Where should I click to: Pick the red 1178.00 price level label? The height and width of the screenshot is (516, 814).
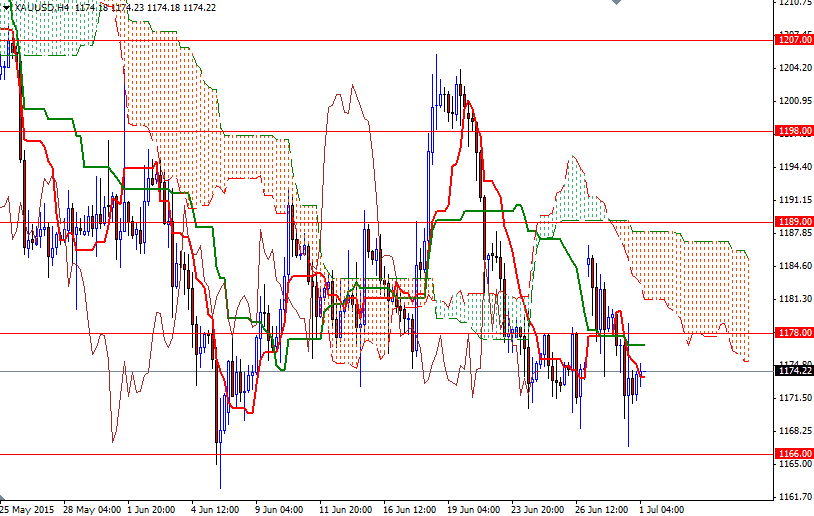pyautogui.click(x=793, y=333)
